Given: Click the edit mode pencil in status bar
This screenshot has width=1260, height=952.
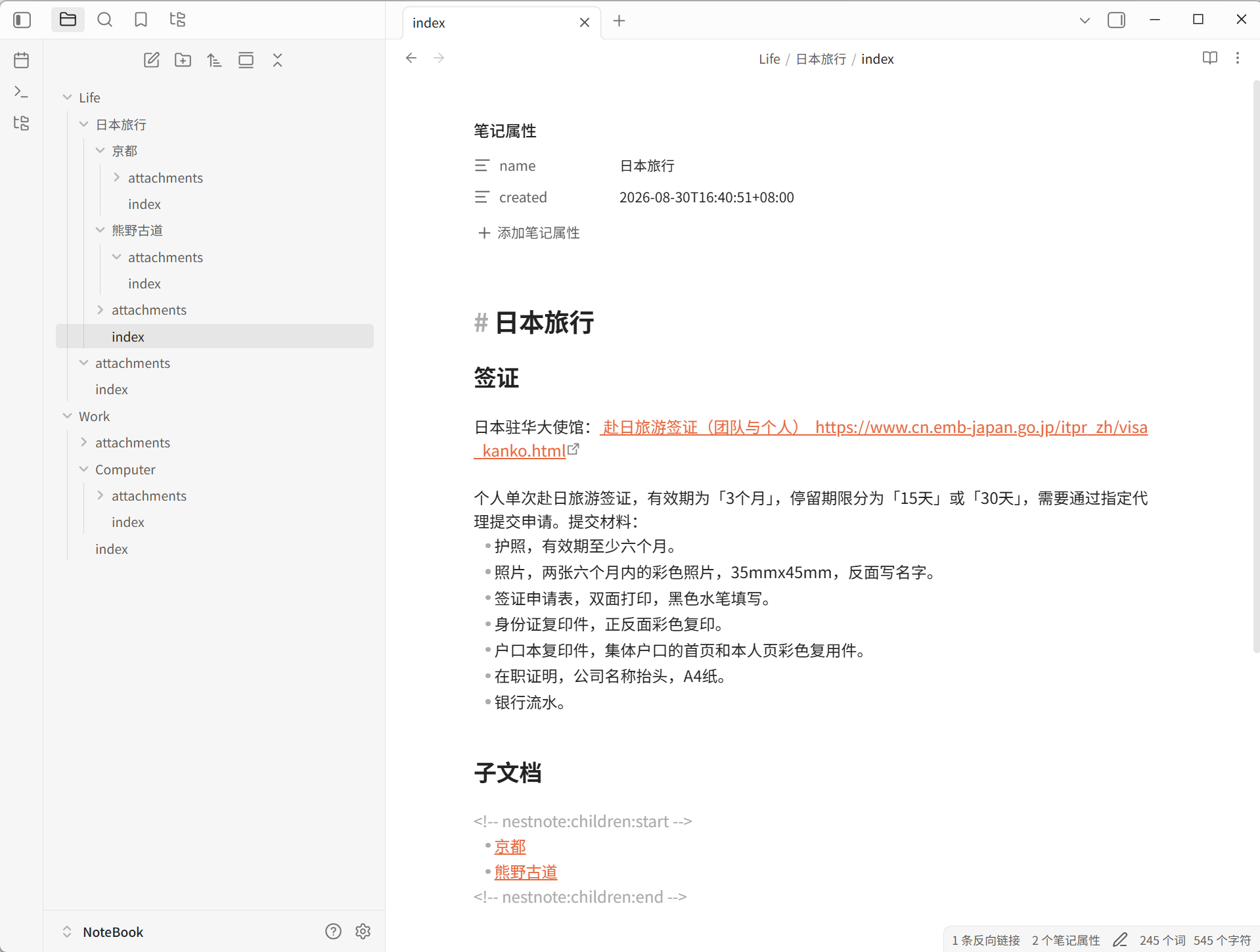Looking at the screenshot, I should 1120,940.
